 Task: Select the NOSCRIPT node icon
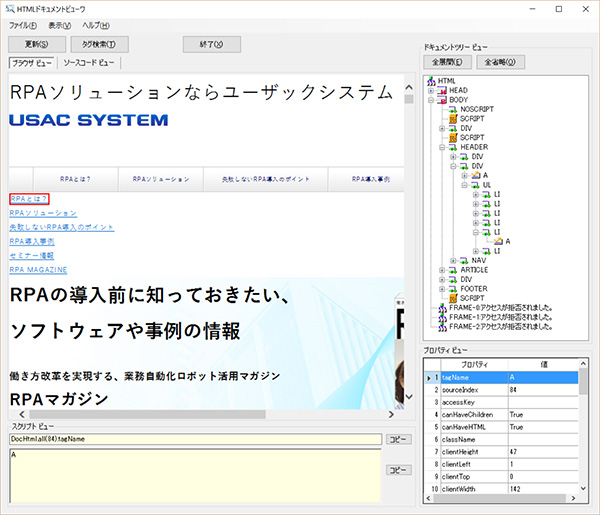453,109
